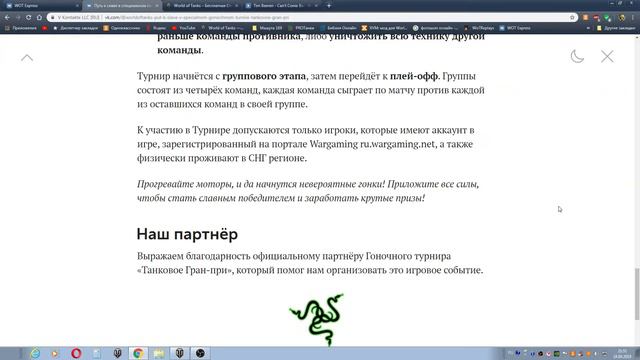
Task: Open file explorer folder in taskbar
Action: [x=159, y=353]
